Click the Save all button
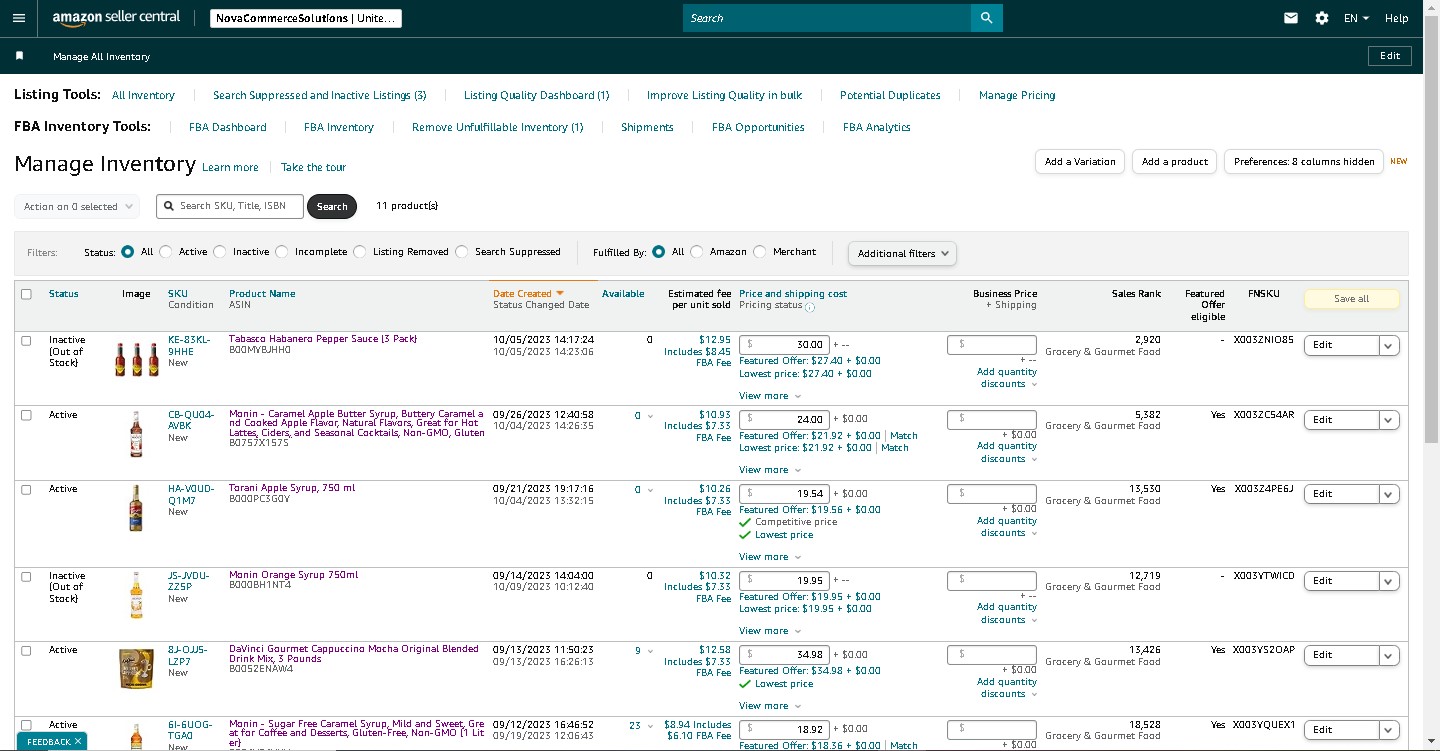 pos(1351,299)
